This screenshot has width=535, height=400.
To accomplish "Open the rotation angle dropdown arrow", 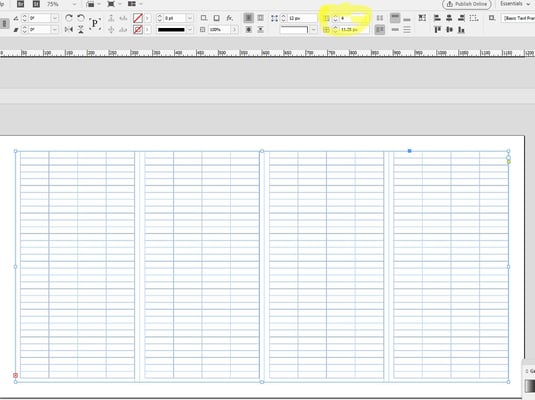I will (x=55, y=18).
